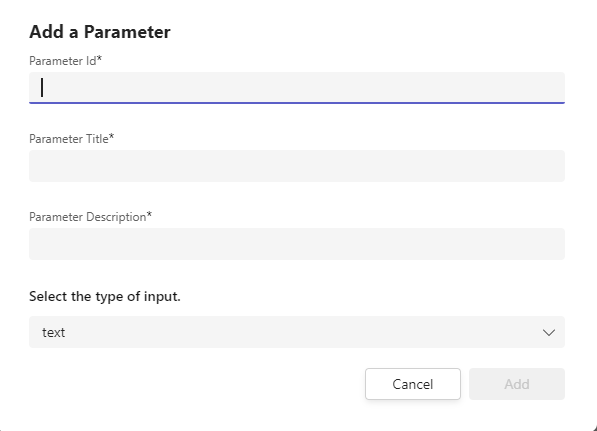Click the 'Select the type of input.' label
The height and width of the screenshot is (431, 597).
105,296
